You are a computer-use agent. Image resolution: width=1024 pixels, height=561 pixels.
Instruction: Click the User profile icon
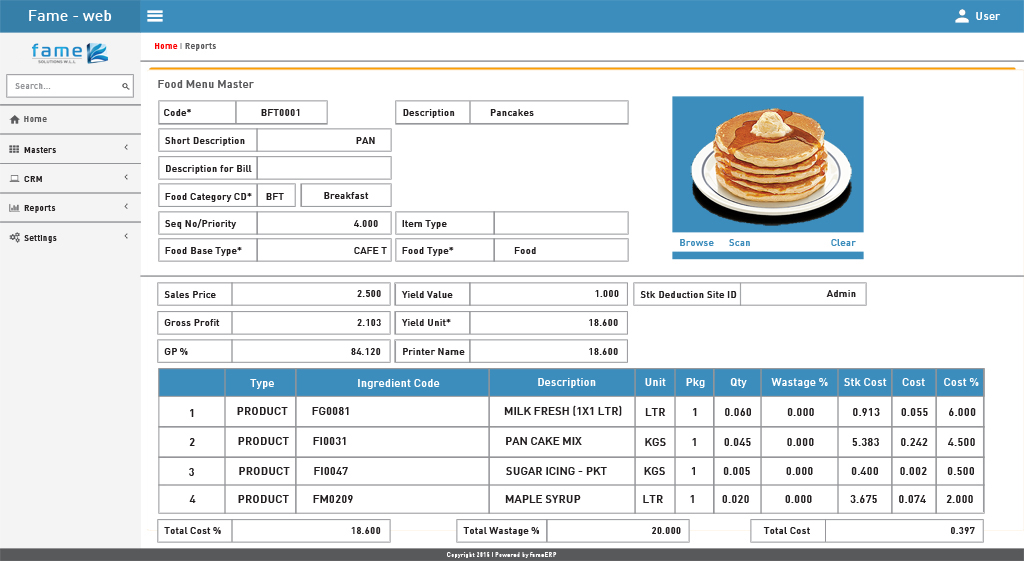[962, 16]
